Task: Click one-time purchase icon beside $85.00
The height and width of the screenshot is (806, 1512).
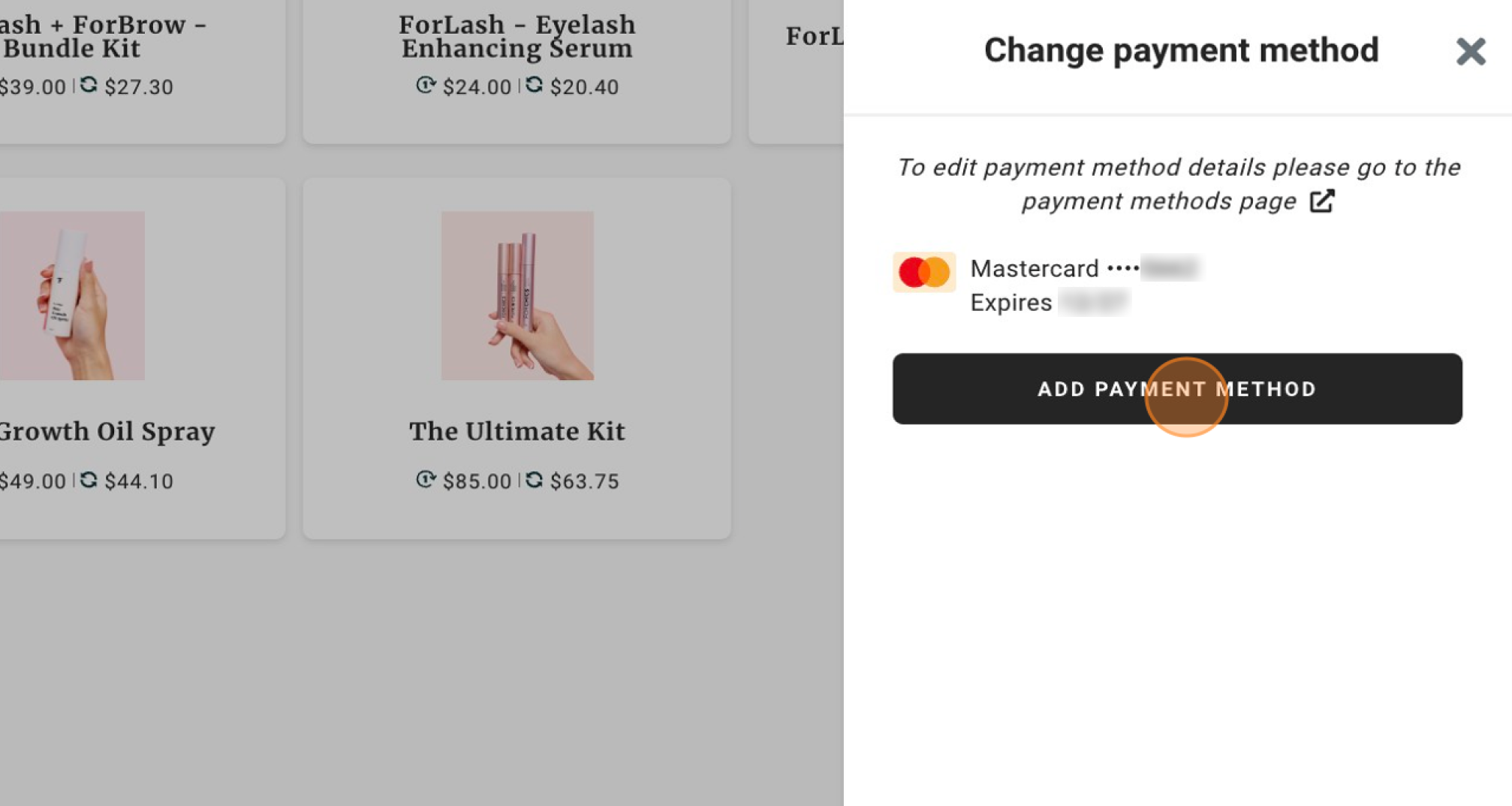Action: coord(426,479)
